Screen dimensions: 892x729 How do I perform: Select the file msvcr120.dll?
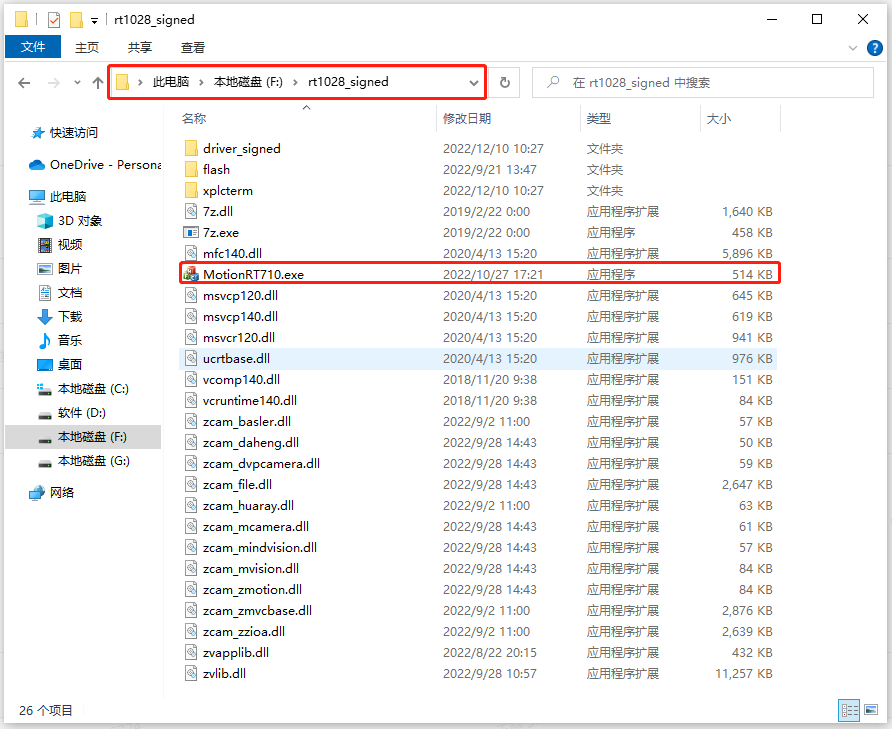[238, 337]
